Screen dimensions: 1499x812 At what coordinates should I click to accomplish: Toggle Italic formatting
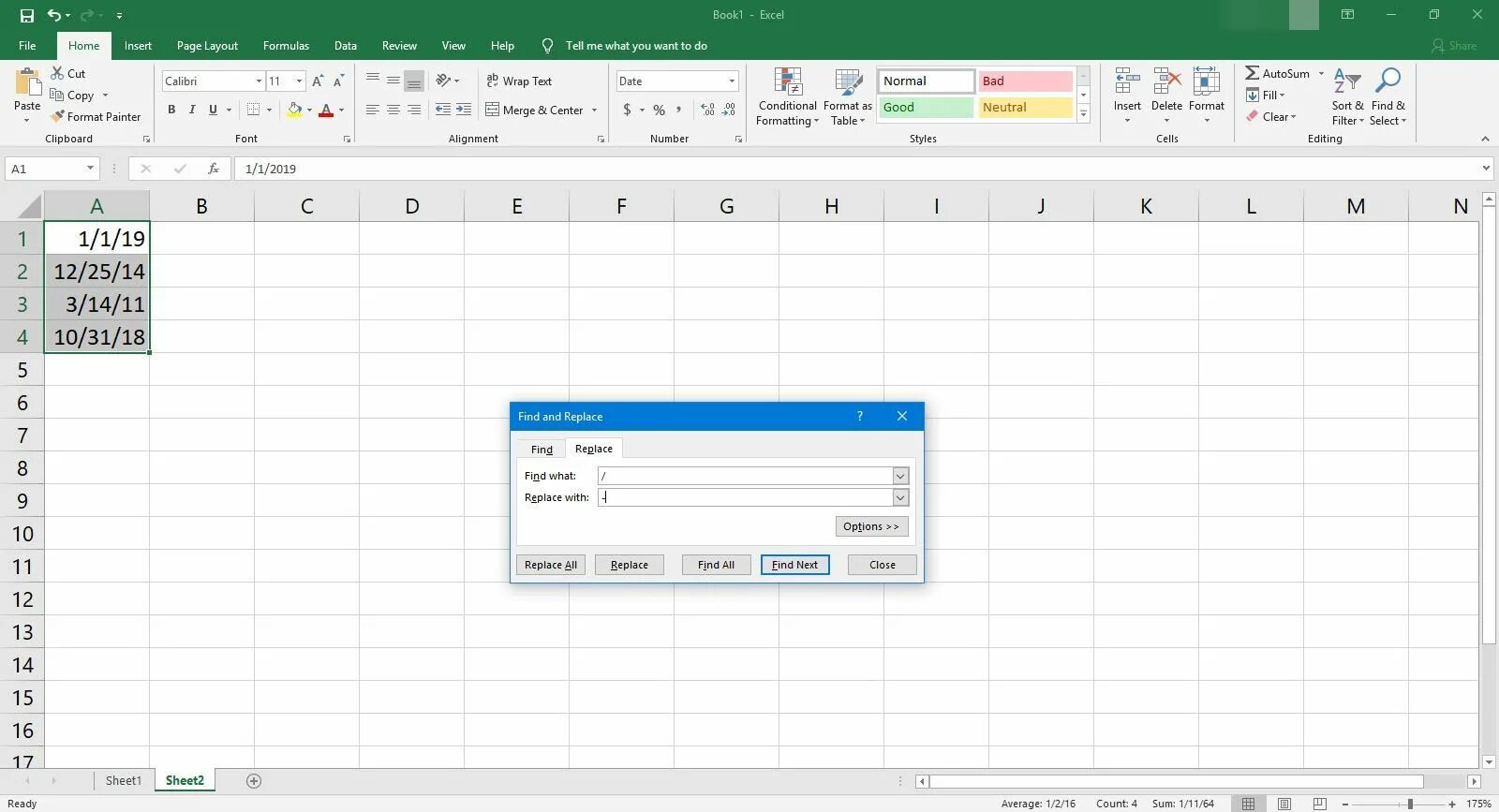coord(192,110)
